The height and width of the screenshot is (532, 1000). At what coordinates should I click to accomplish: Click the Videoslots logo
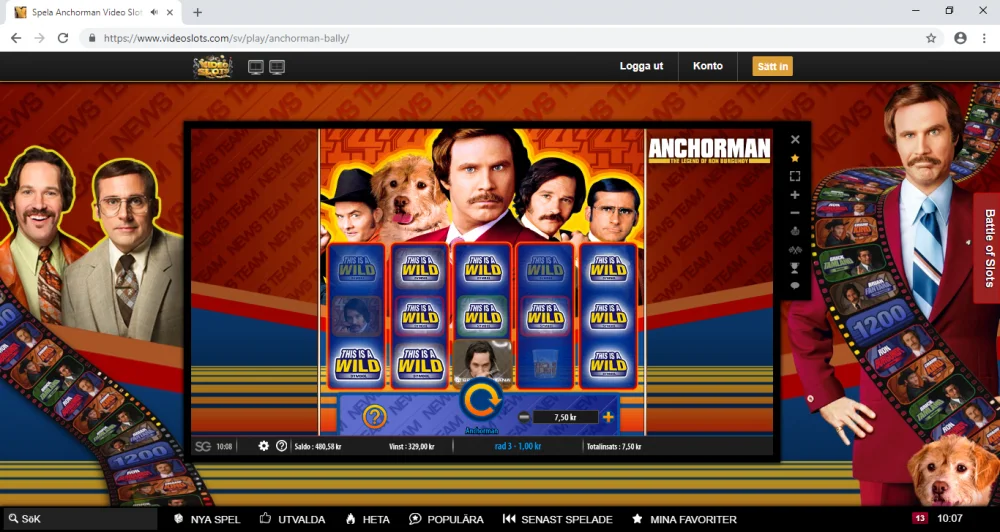[x=213, y=66]
